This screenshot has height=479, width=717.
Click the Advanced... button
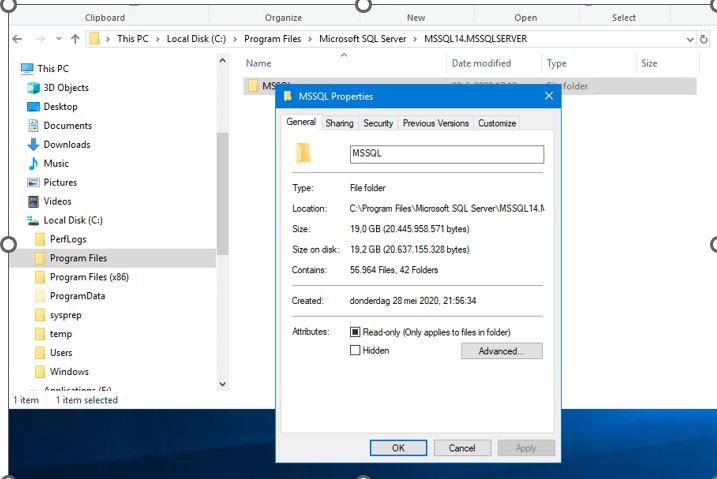(x=501, y=351)
